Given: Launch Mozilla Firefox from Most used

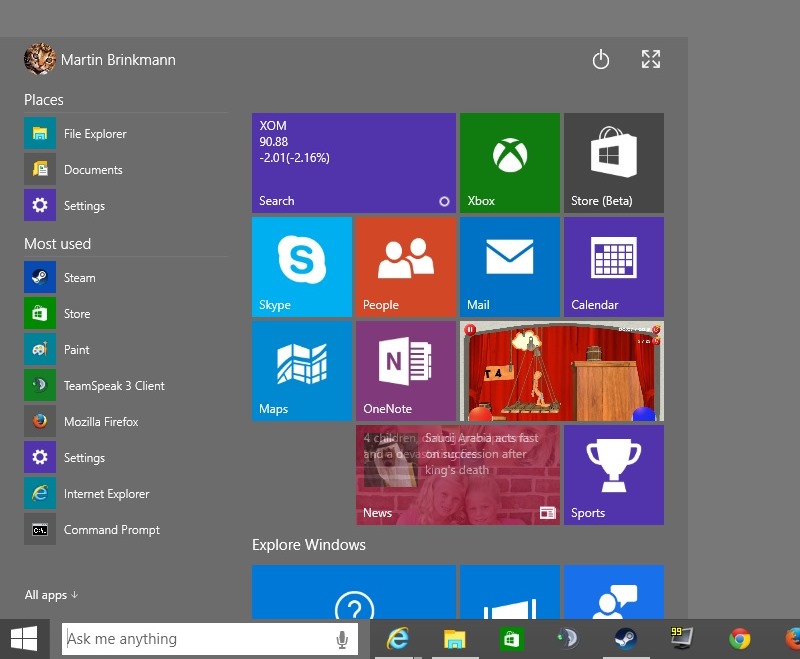Looking at the screenshot, I should [x=126, y=422].
